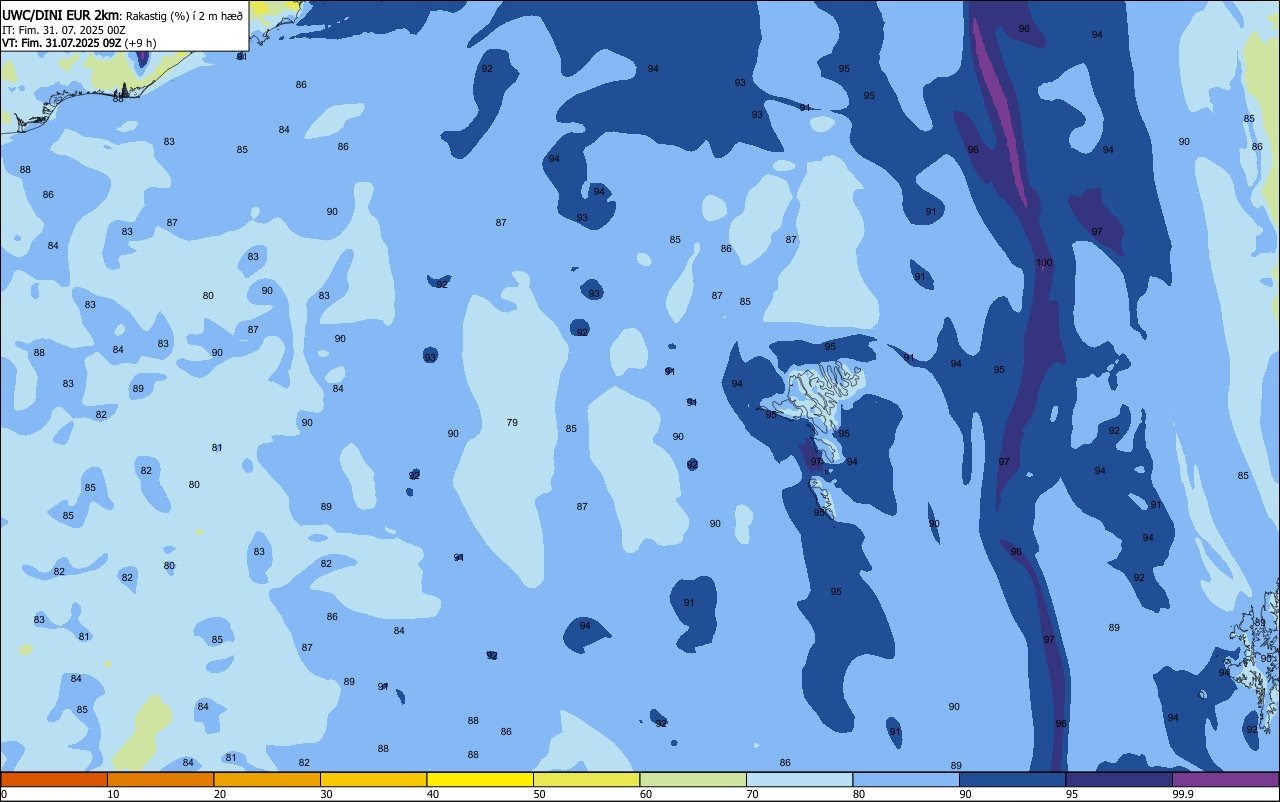Click the 0–10 dark orange legend swatch
Image resolution: width=1280 pixels, height=802 pixels.
(54, 779)
